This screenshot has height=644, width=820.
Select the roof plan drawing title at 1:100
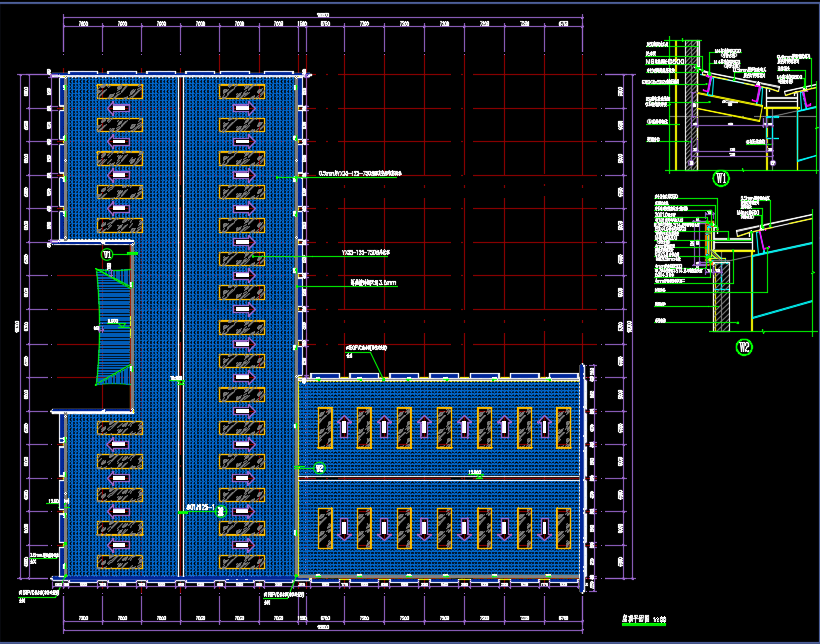(x=643, y=619)
